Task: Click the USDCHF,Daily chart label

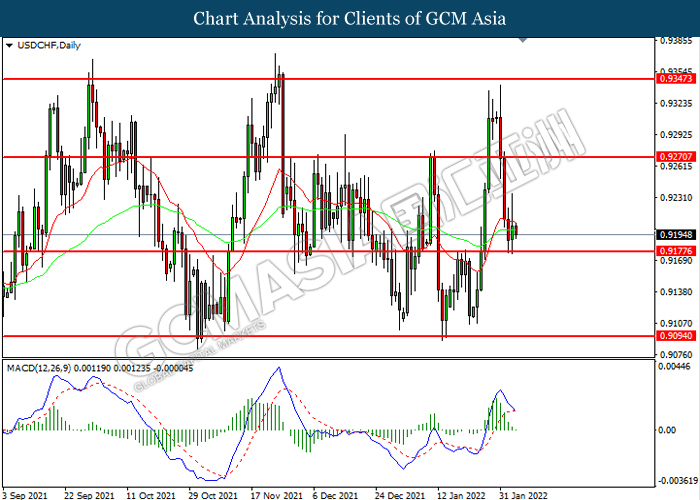Action: [49, 45]
